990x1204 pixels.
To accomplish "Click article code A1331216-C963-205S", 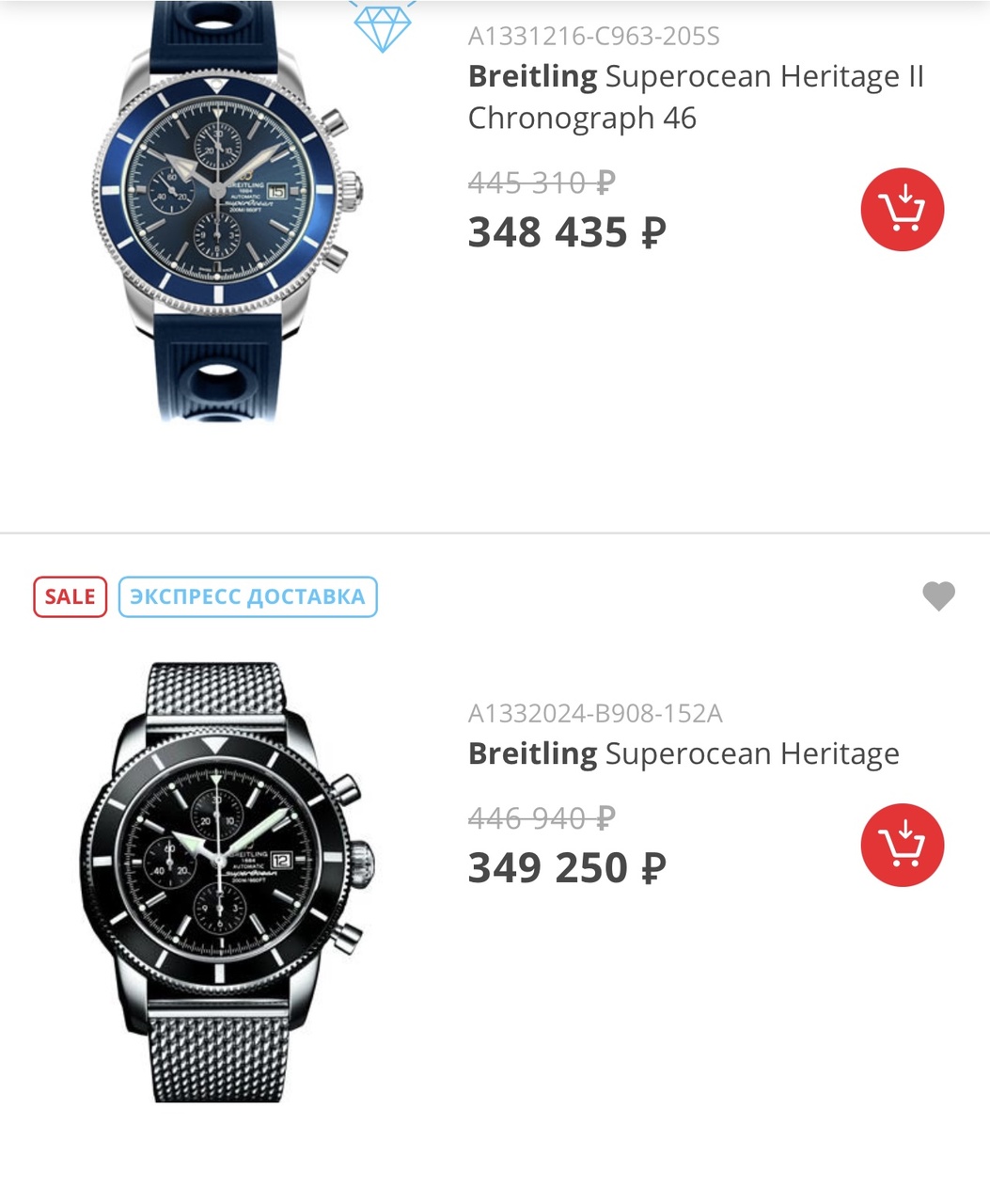I will (593, 37).
